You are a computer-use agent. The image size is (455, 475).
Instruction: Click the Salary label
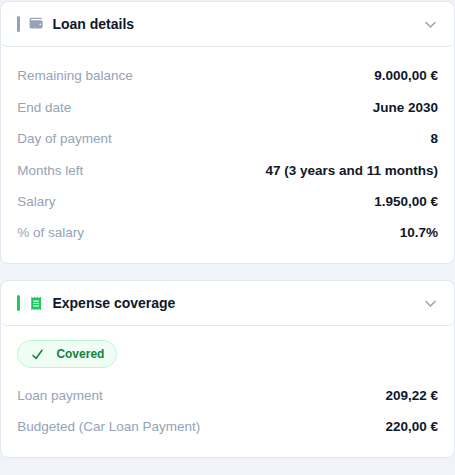(37, 202)
